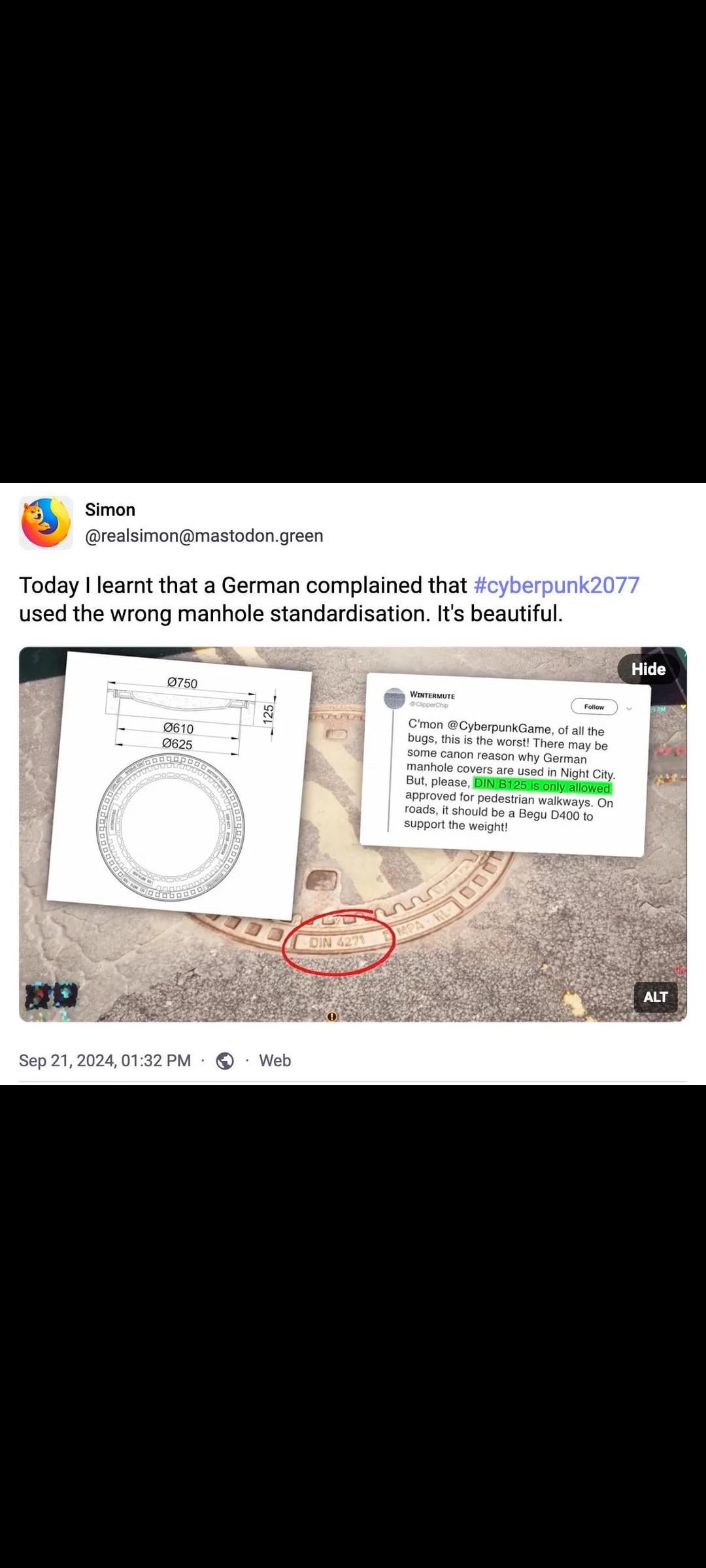Click the Web application link

275,1060
